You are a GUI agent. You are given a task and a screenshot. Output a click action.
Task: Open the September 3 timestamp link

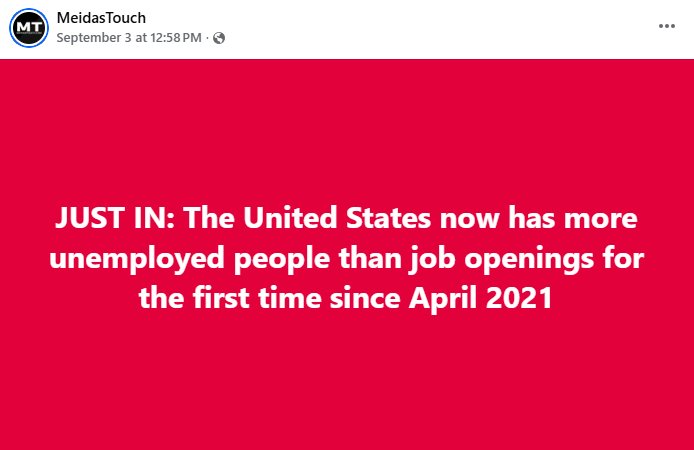click(x=130, y=38)
